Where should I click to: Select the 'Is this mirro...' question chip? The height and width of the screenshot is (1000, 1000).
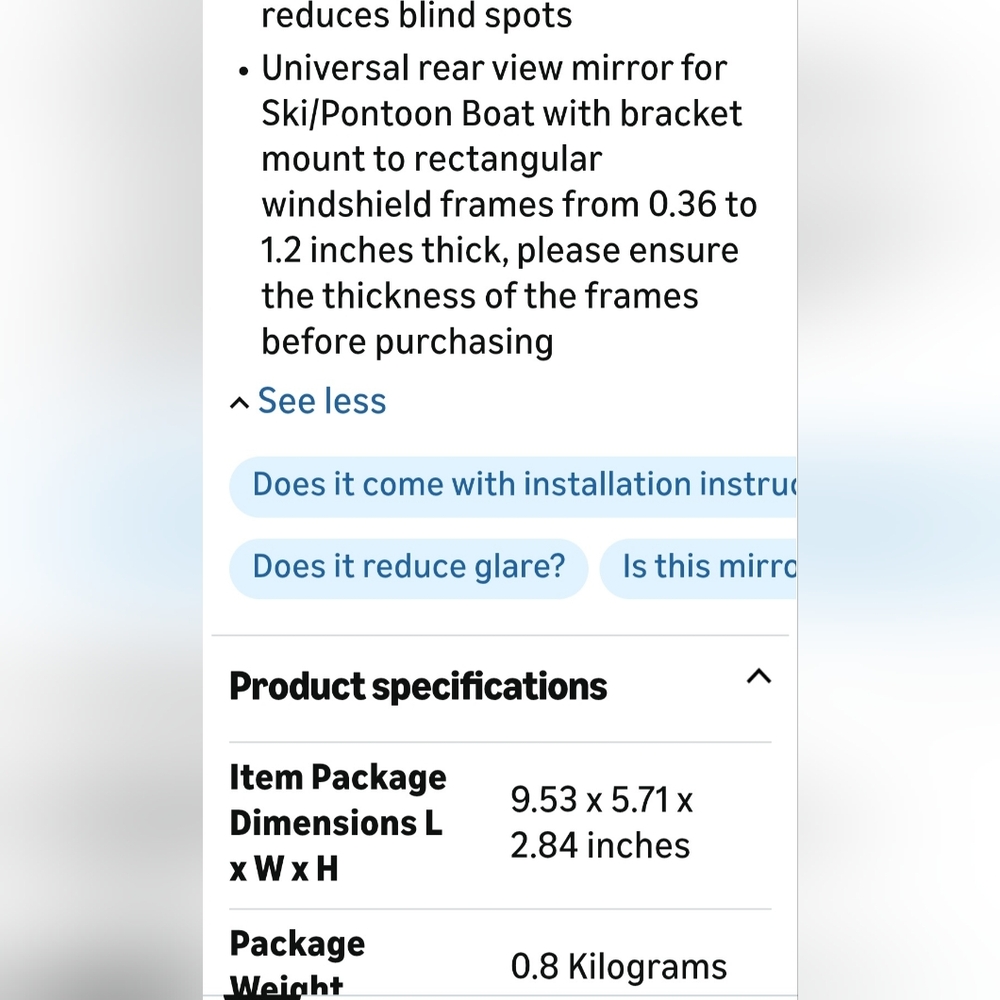698,568
